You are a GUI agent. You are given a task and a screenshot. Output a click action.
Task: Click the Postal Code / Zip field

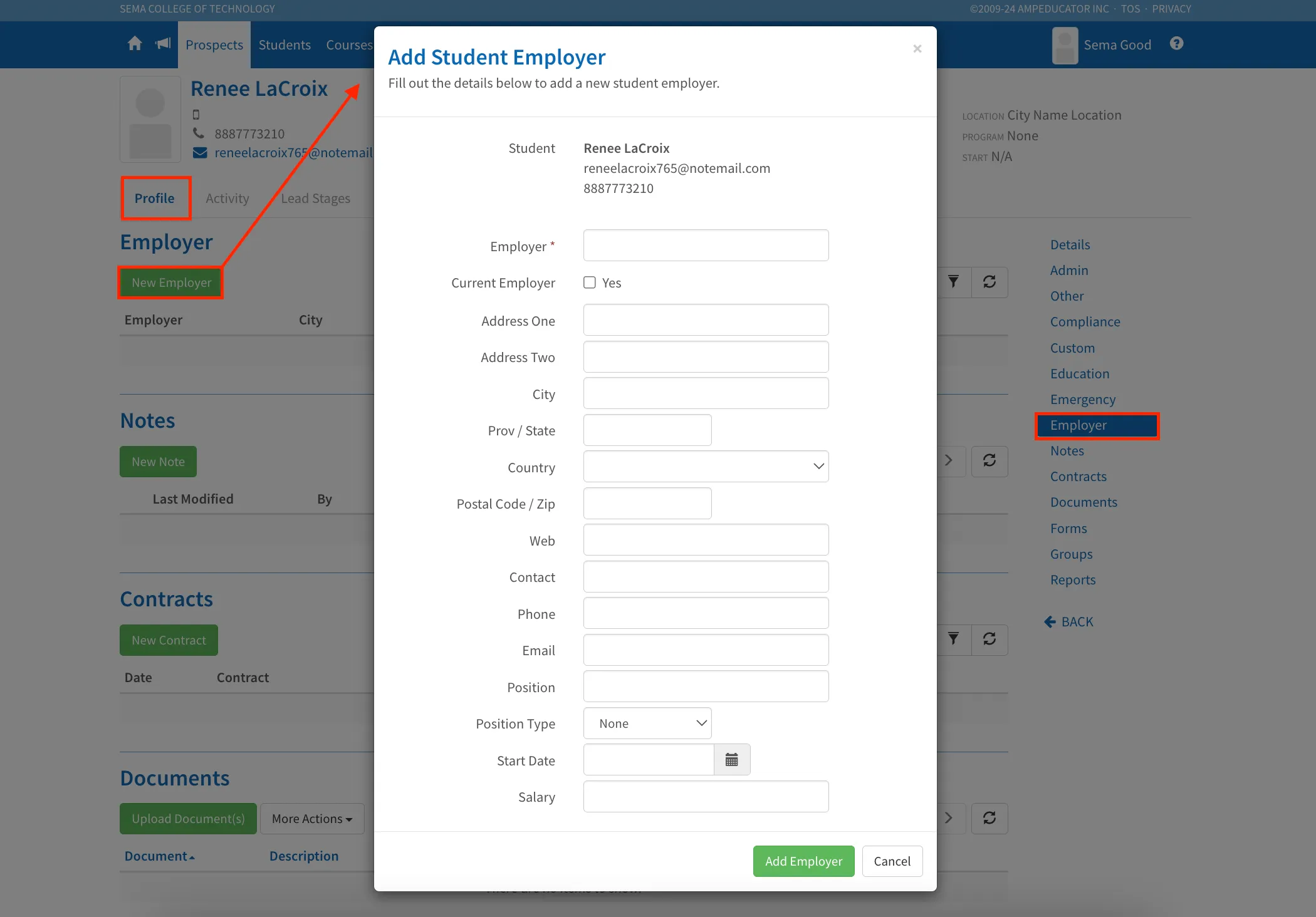coord(647,504)
